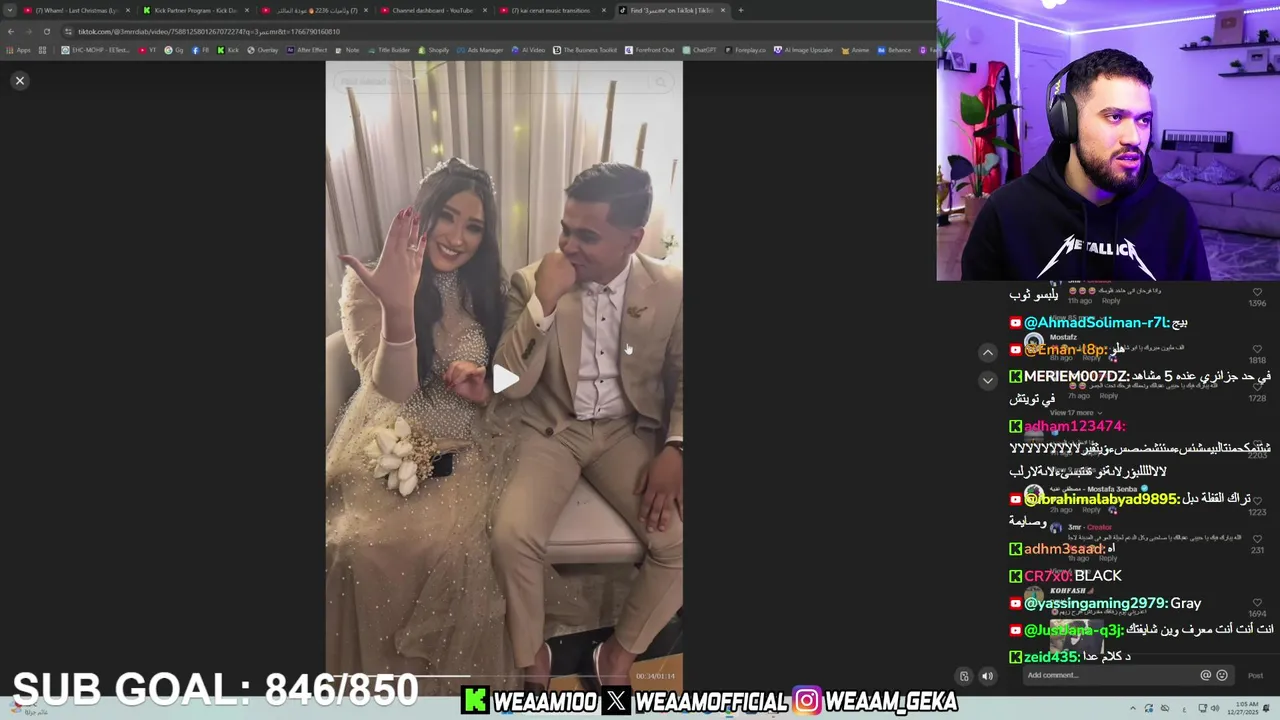The image size is (1280, 720).
Task: Like the comment with 231 likes
Action: [1257, 539]
